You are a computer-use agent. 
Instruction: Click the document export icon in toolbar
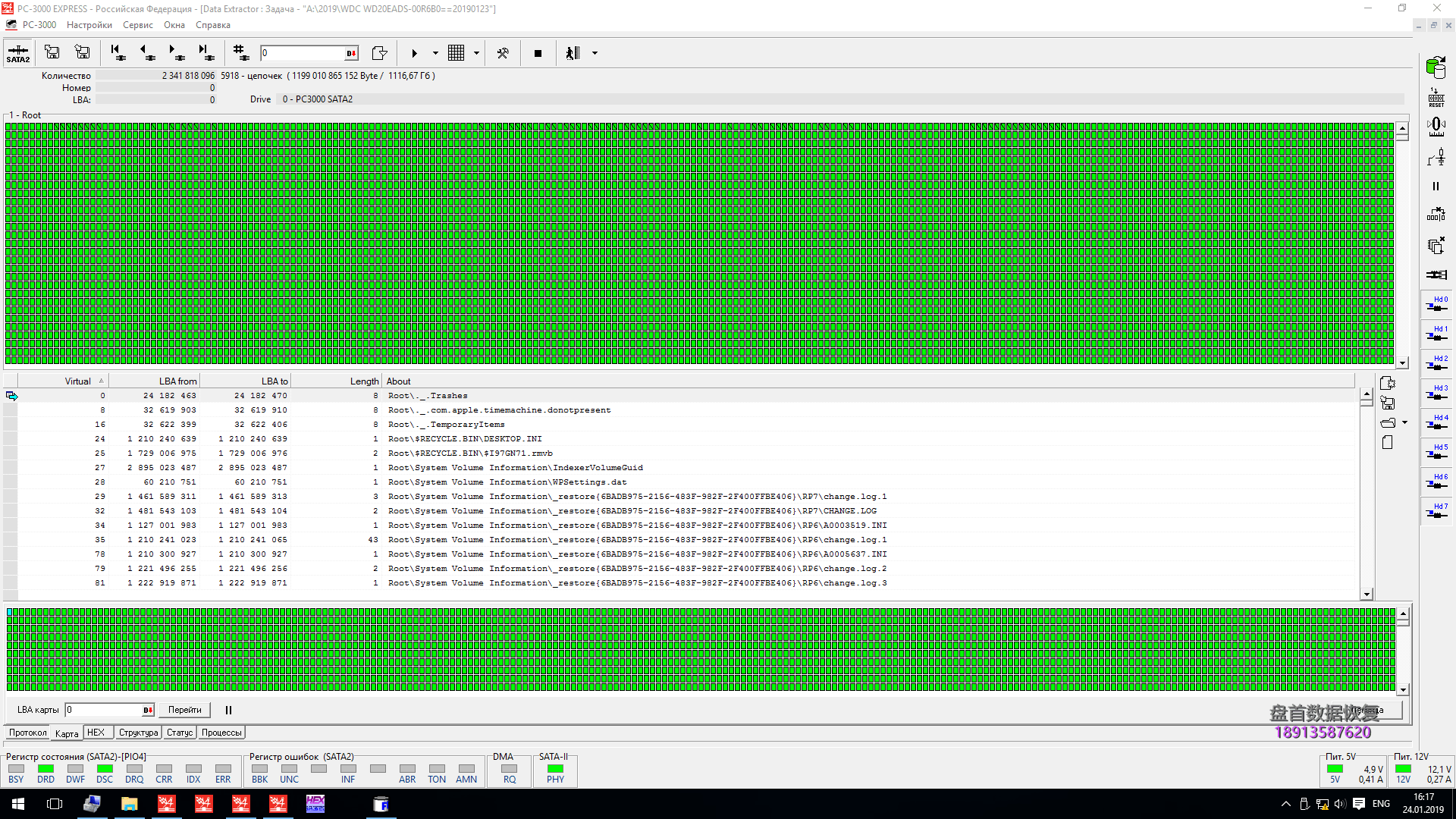tap(379, 52)
